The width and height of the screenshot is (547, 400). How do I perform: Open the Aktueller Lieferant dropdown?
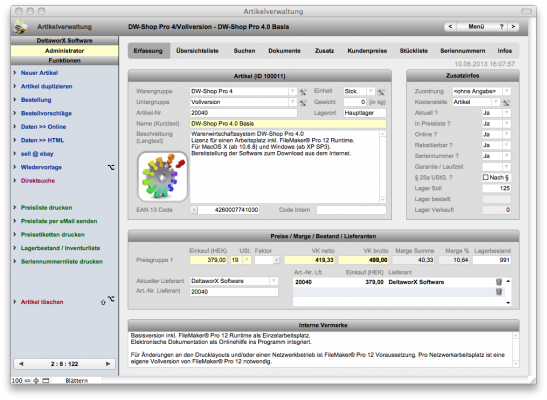[x=274, y=281]
